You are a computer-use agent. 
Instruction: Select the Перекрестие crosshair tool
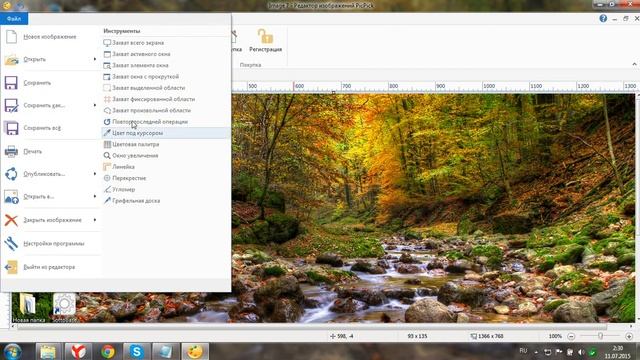(x=165, y=178)
